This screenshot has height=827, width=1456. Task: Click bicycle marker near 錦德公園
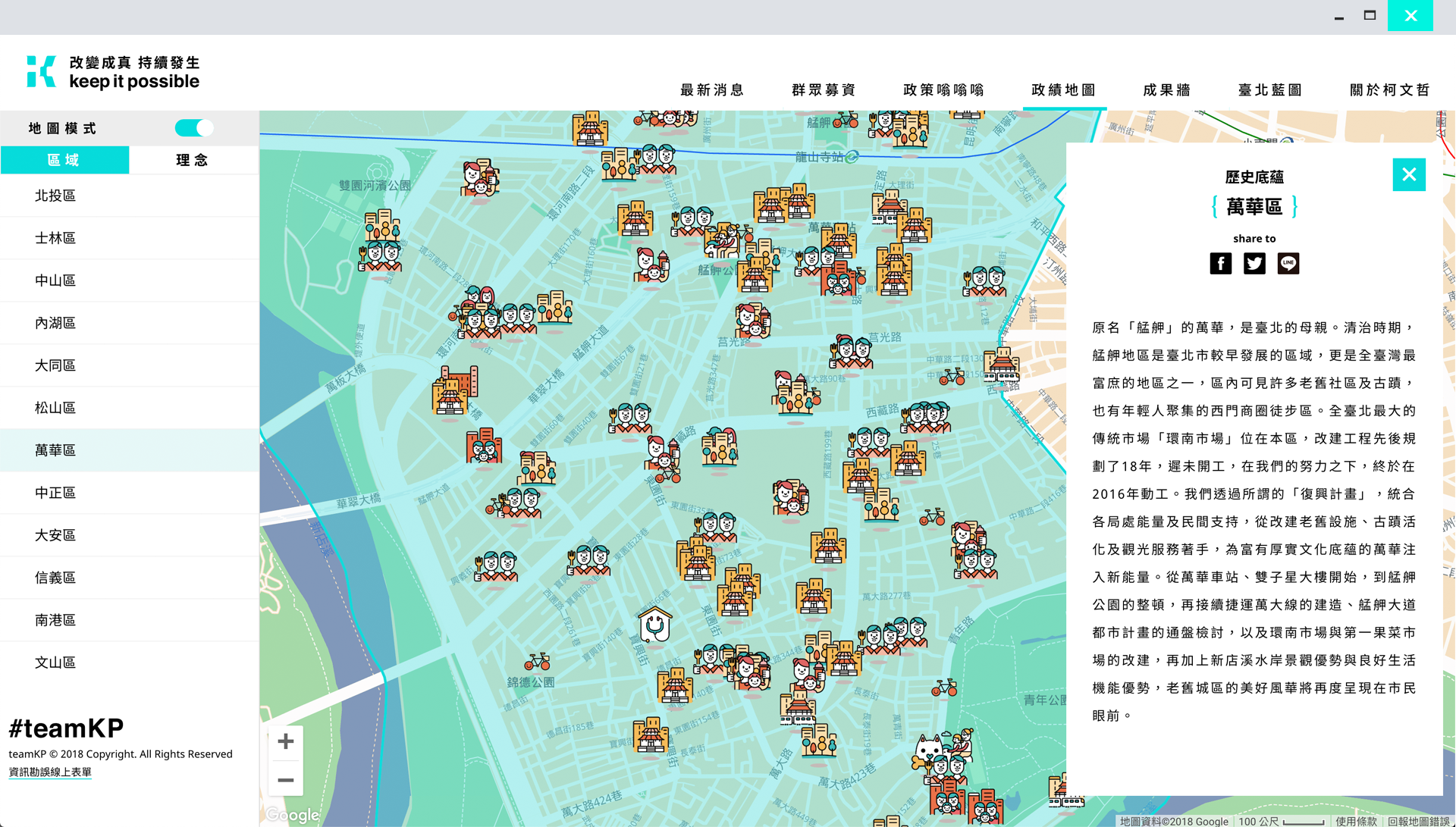(x=537, y=662)
